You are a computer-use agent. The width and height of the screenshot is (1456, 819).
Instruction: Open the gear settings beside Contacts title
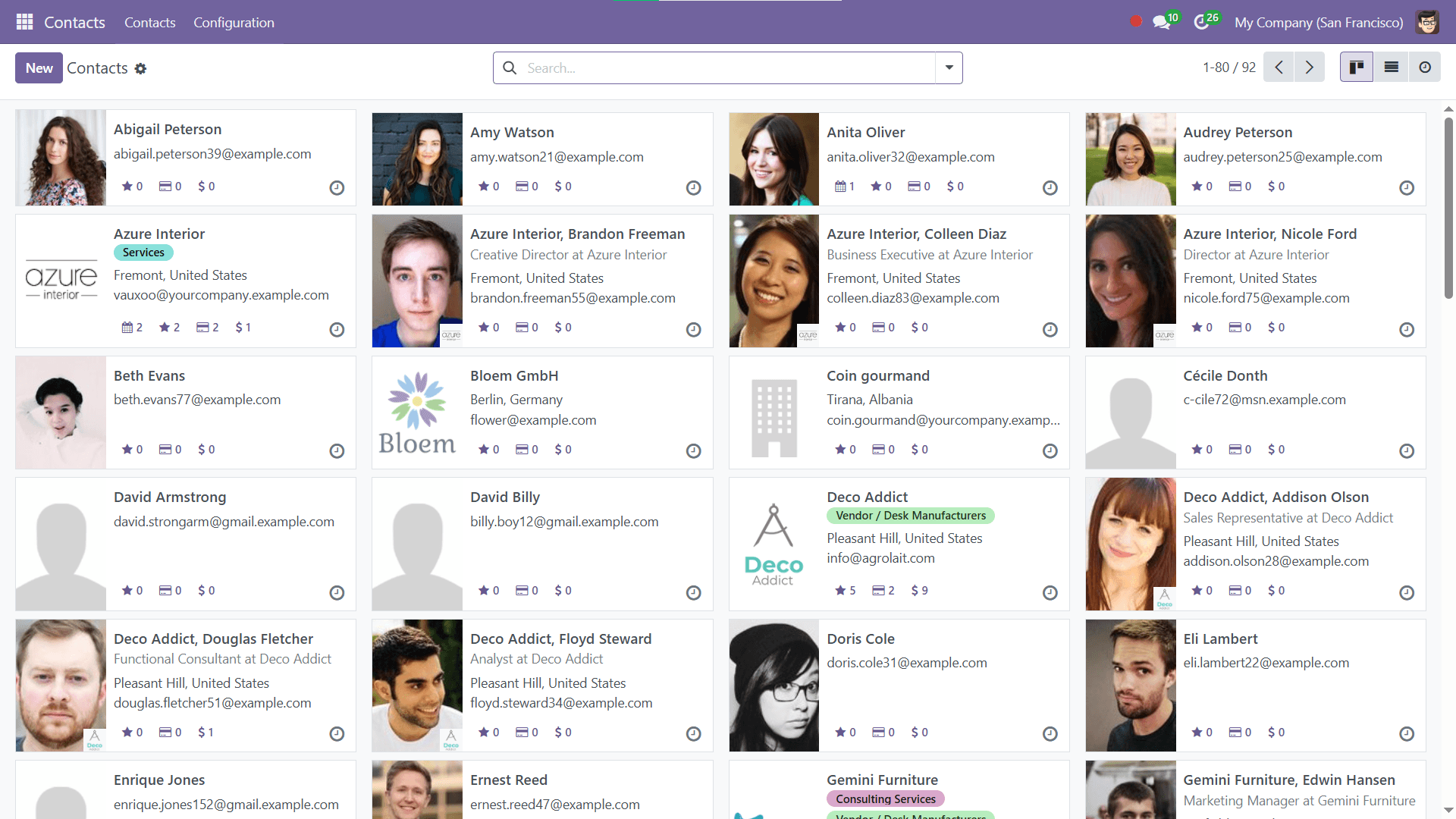(141, 68)
